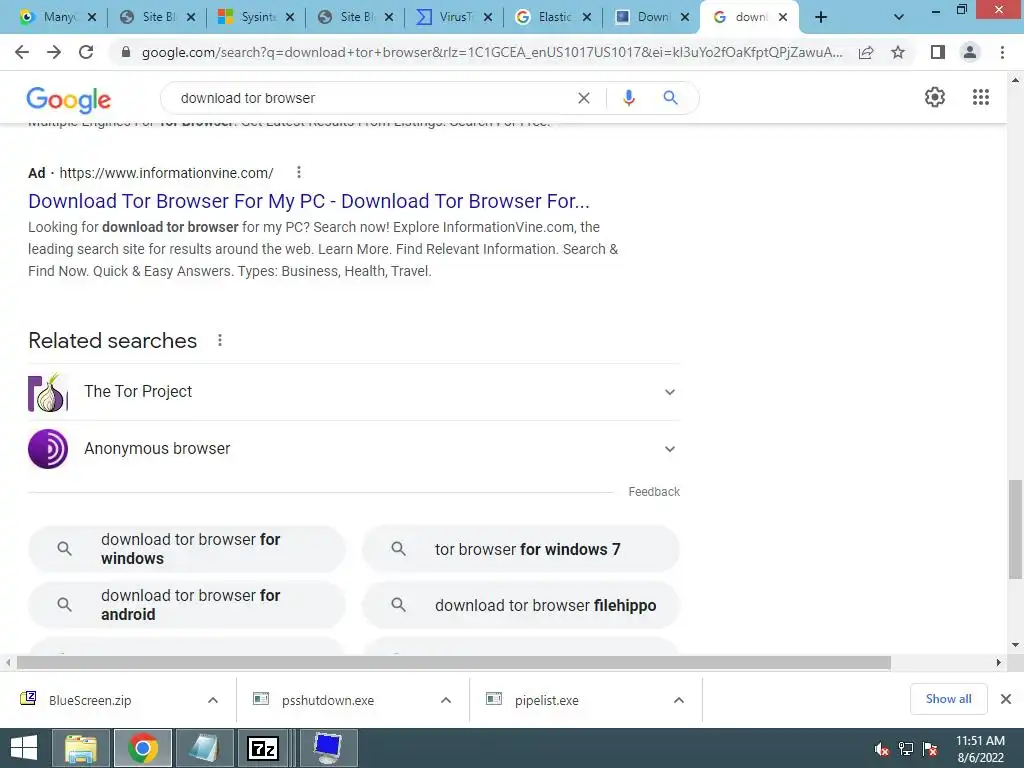Open downloaded BlueScreen.zip file
Screen dimensions: 1024x768
tap(90, 700)
